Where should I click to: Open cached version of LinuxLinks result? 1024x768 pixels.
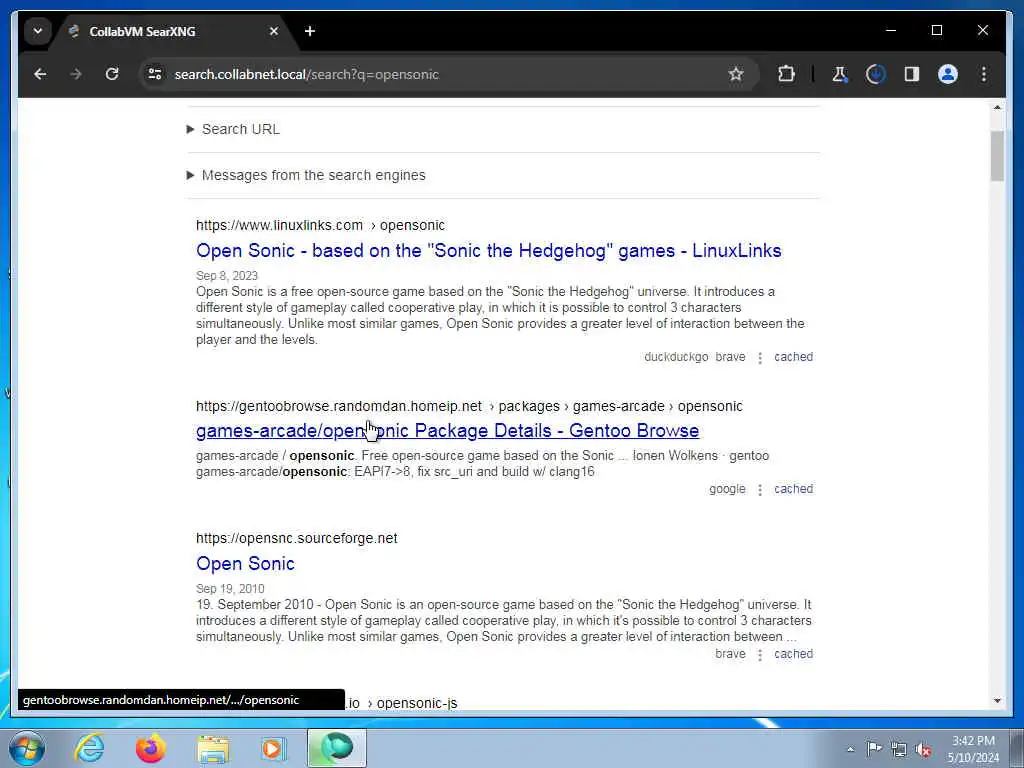tap(793, 357)
